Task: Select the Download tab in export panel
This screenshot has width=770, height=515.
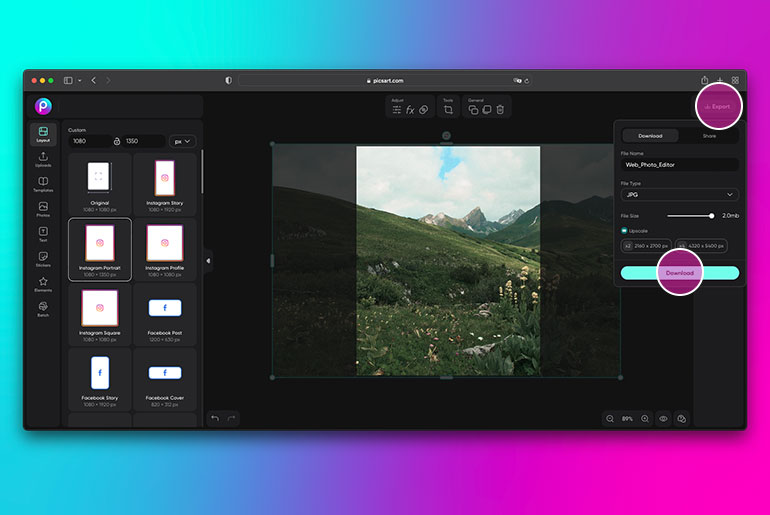Action: (x=650, y=136)
